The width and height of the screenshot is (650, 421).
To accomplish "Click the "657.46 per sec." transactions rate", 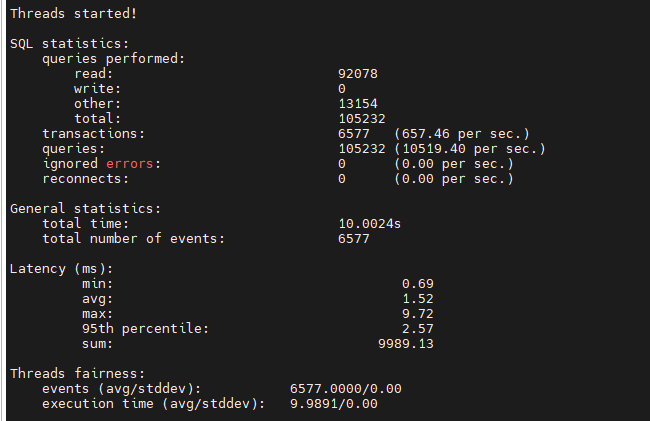I will (x=460, y=133).
